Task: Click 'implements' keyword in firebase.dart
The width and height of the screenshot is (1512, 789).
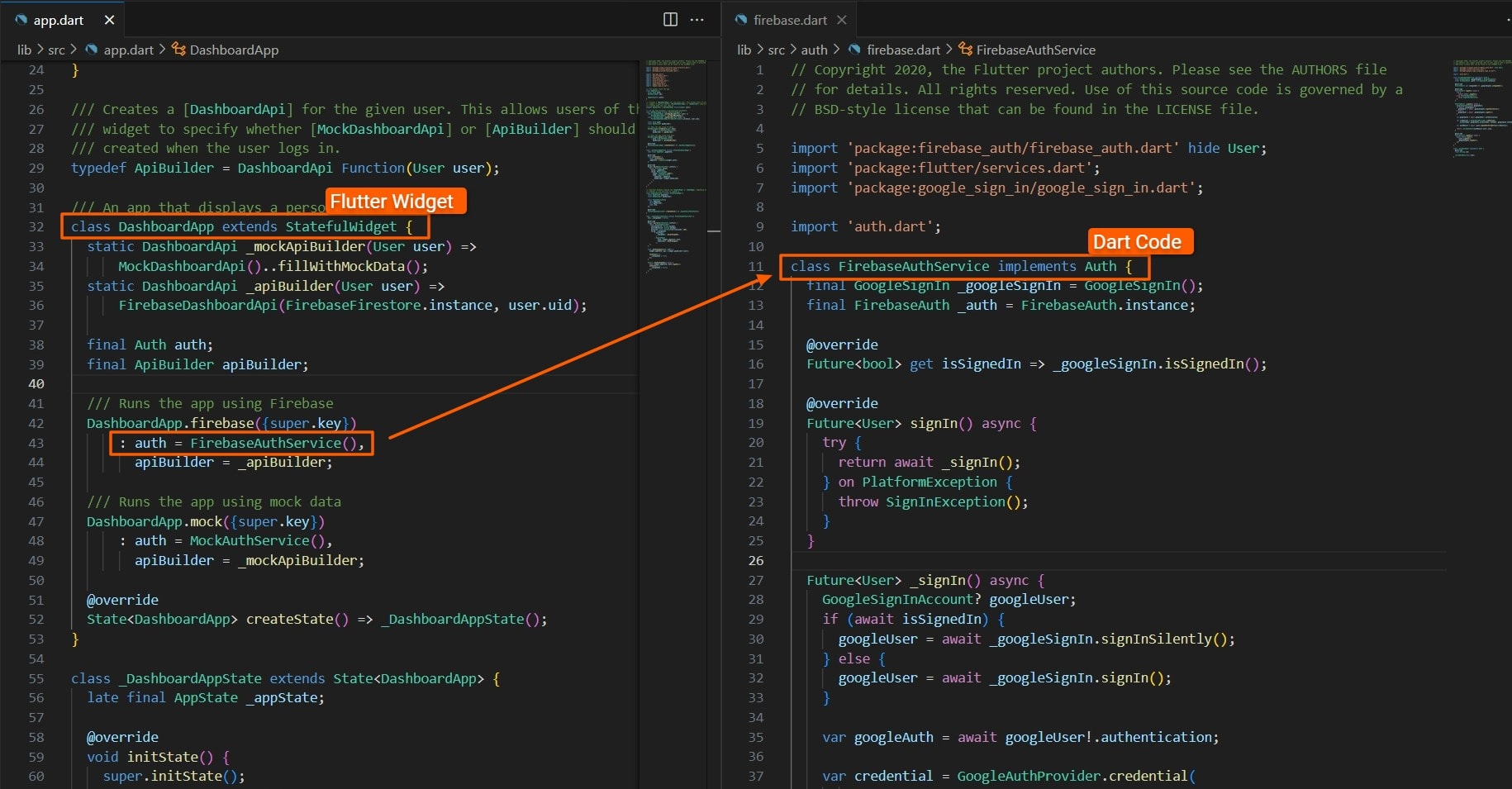Action: [1036, 266]
